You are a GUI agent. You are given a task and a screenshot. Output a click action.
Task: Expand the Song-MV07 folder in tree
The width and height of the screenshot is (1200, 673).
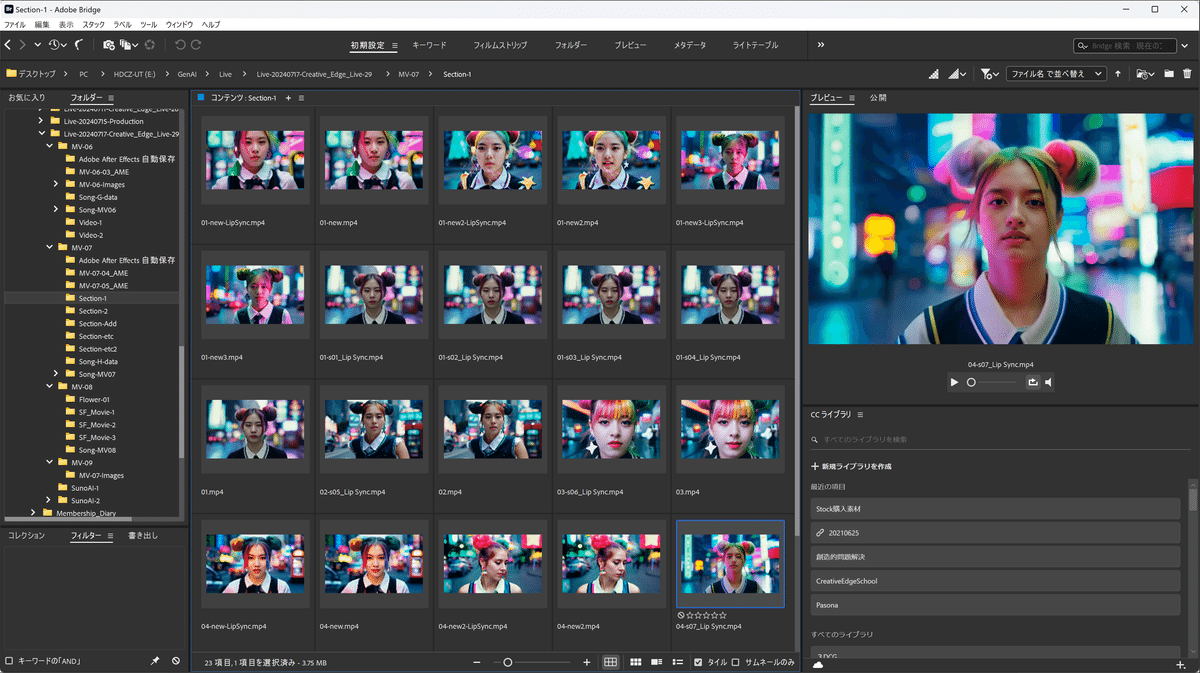point(56,374)
